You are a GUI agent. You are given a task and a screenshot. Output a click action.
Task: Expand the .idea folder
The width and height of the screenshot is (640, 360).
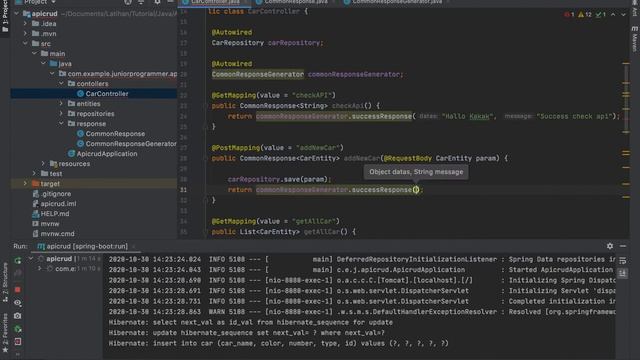25,24
